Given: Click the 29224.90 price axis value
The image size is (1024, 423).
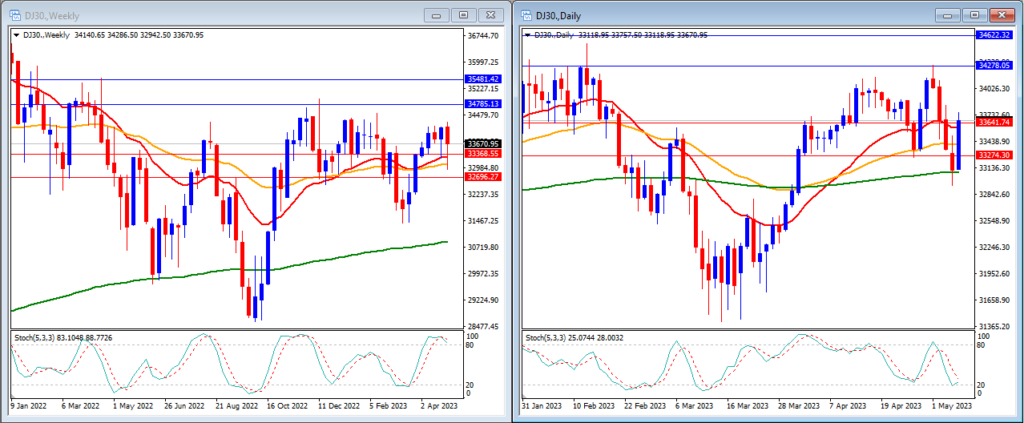Looking at the screenshot, I should click(x=484, y=300).
